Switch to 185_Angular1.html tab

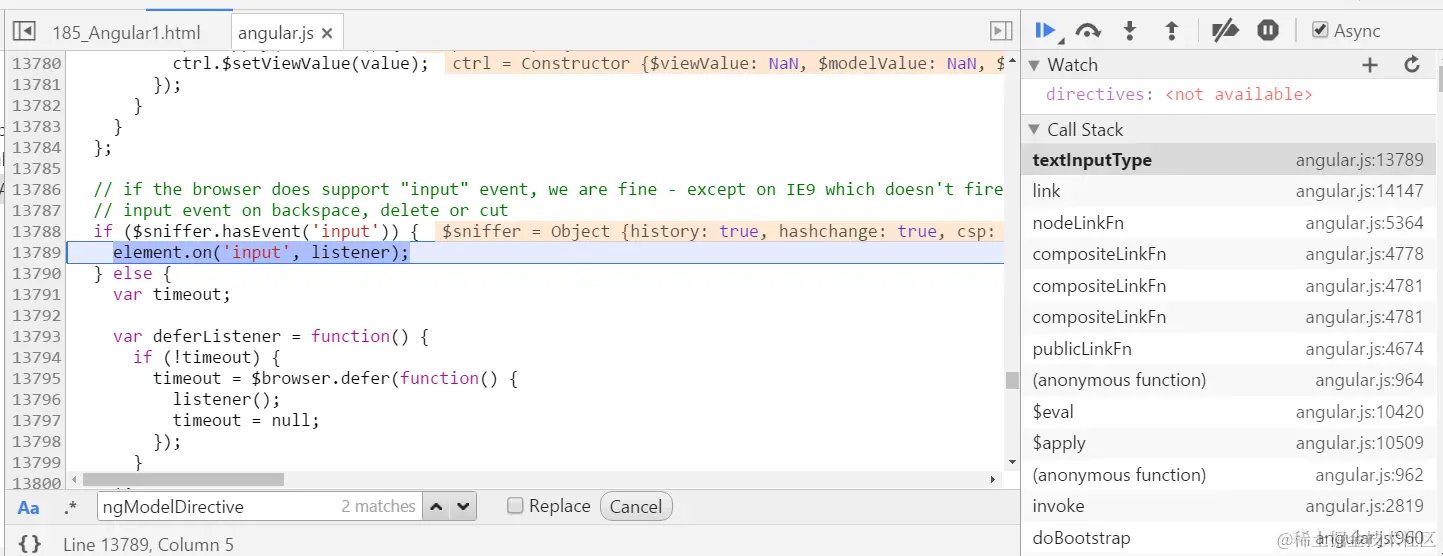click(126, 33)
